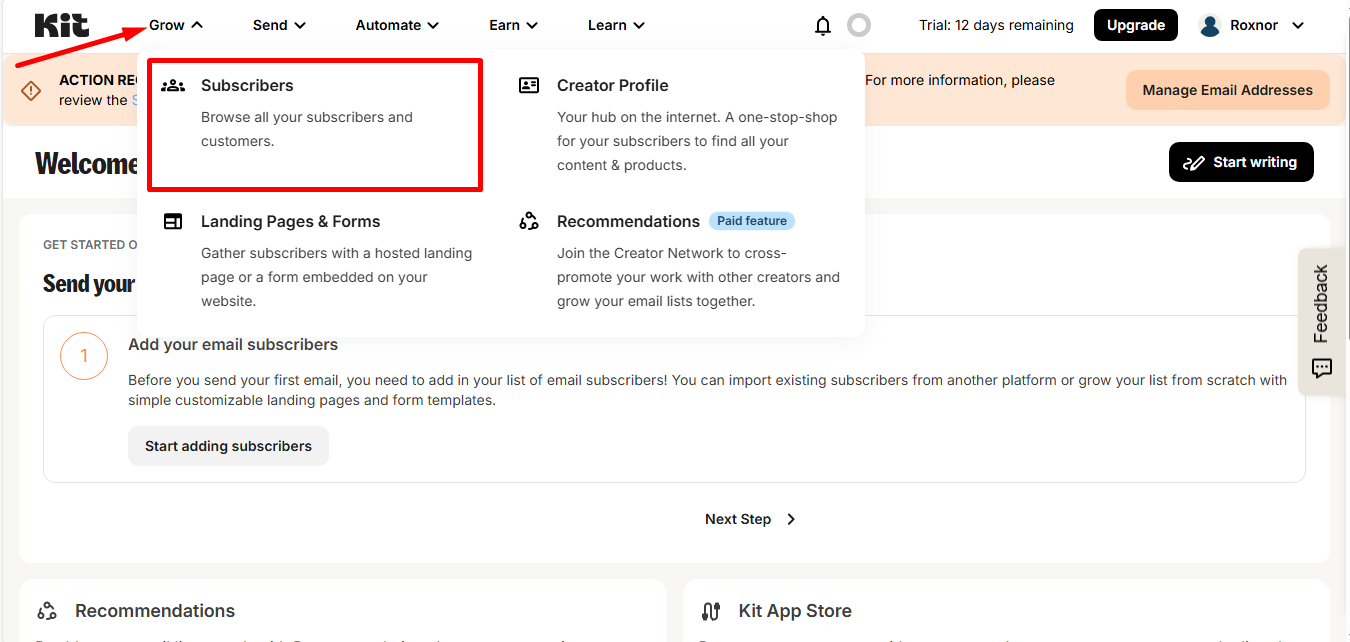
Task: Click the warning icon in action banner
Action: tap(31, 91)
